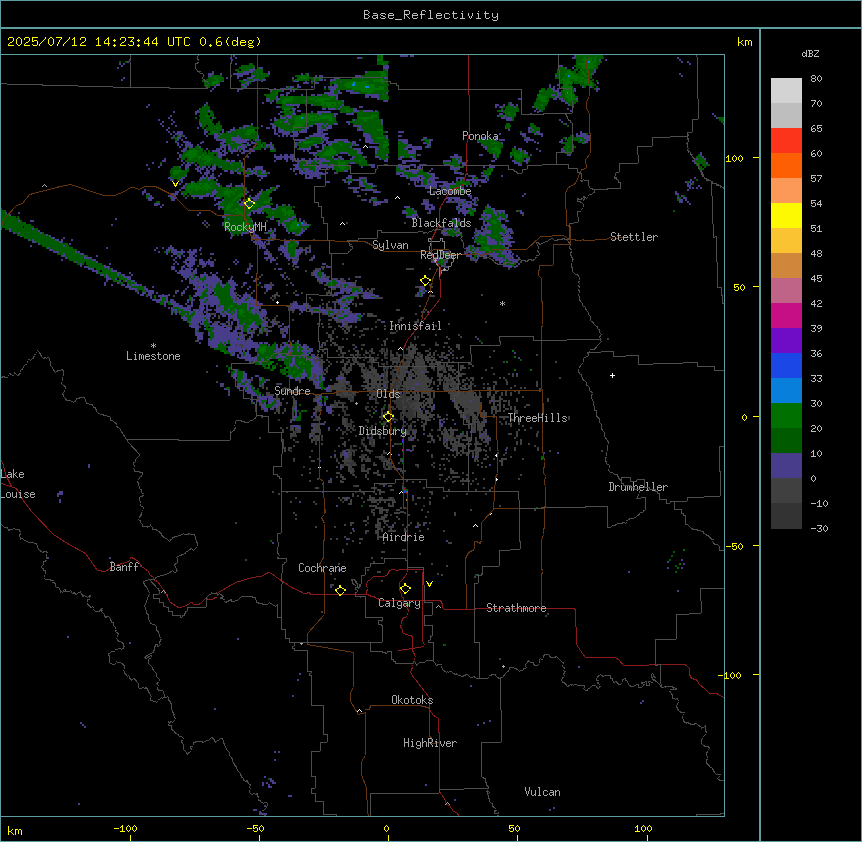Click the yellow diamond marker south of RedDeer
This screenshot has width=862, height=842.
point(426,281)
